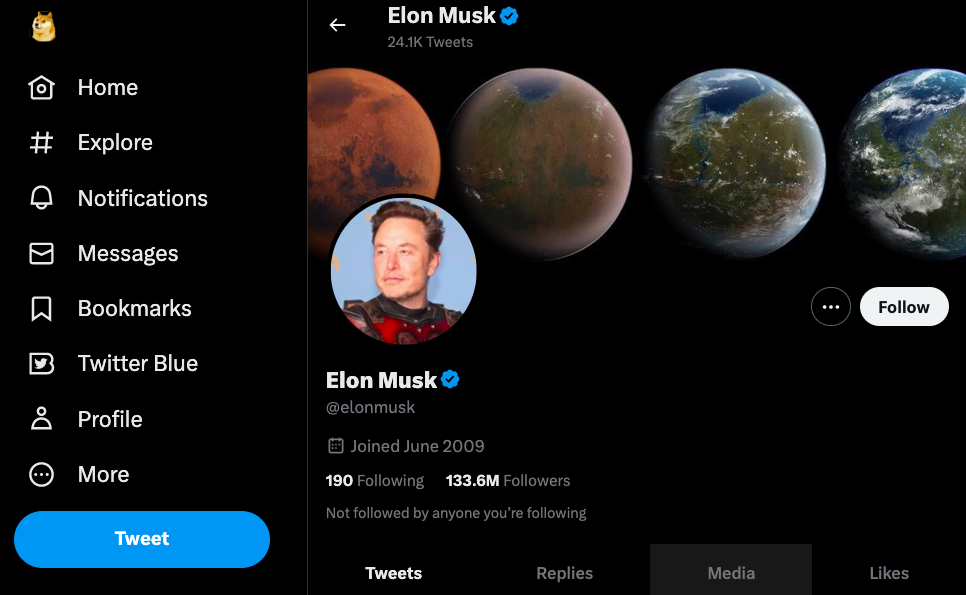The width and height of the screenshot is (966, 595).
Task: Expand the More sidebar menu
Action: tap(103, 474)
